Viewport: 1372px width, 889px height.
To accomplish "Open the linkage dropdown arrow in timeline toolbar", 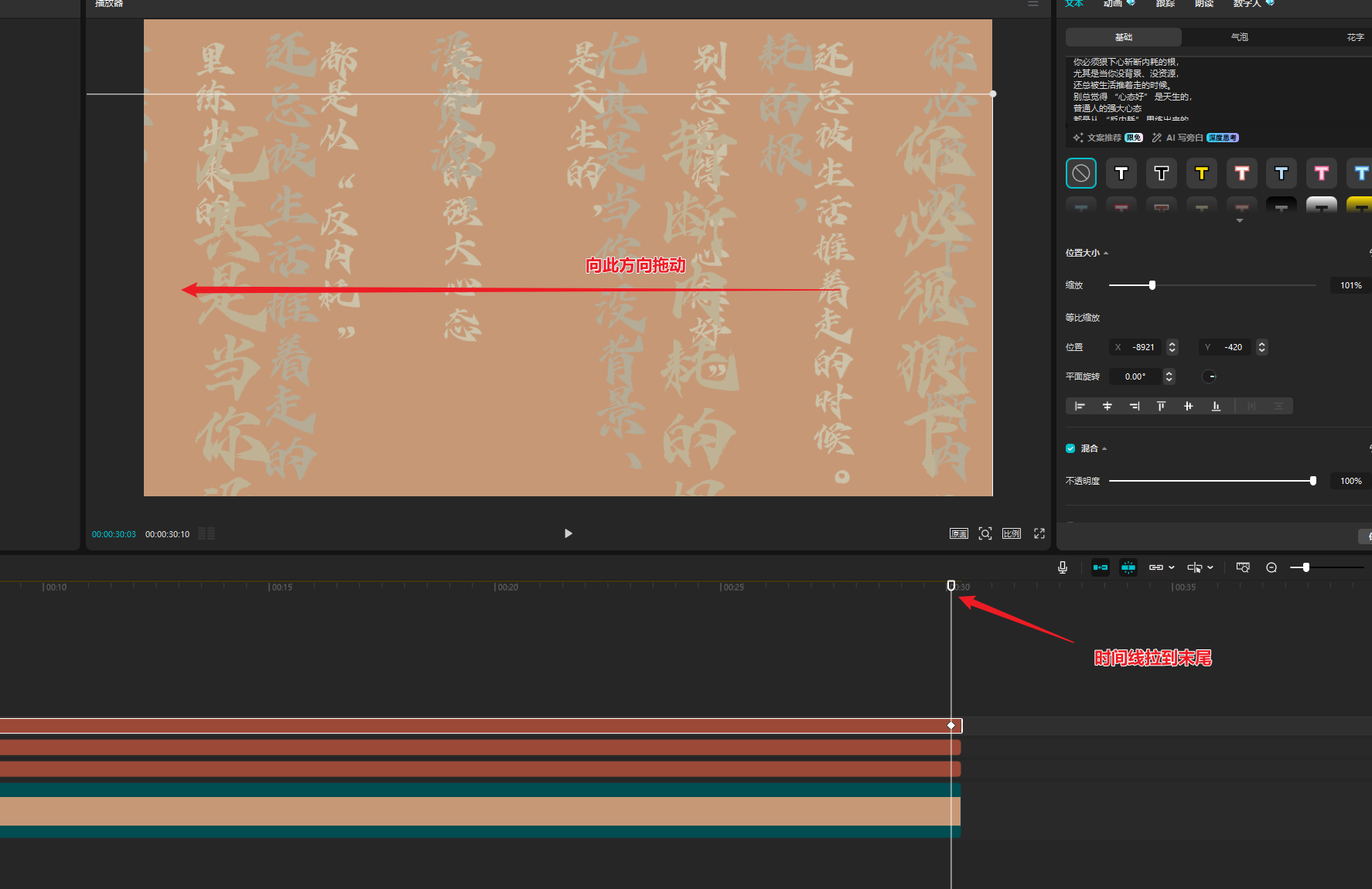I will click(1172, 567).
